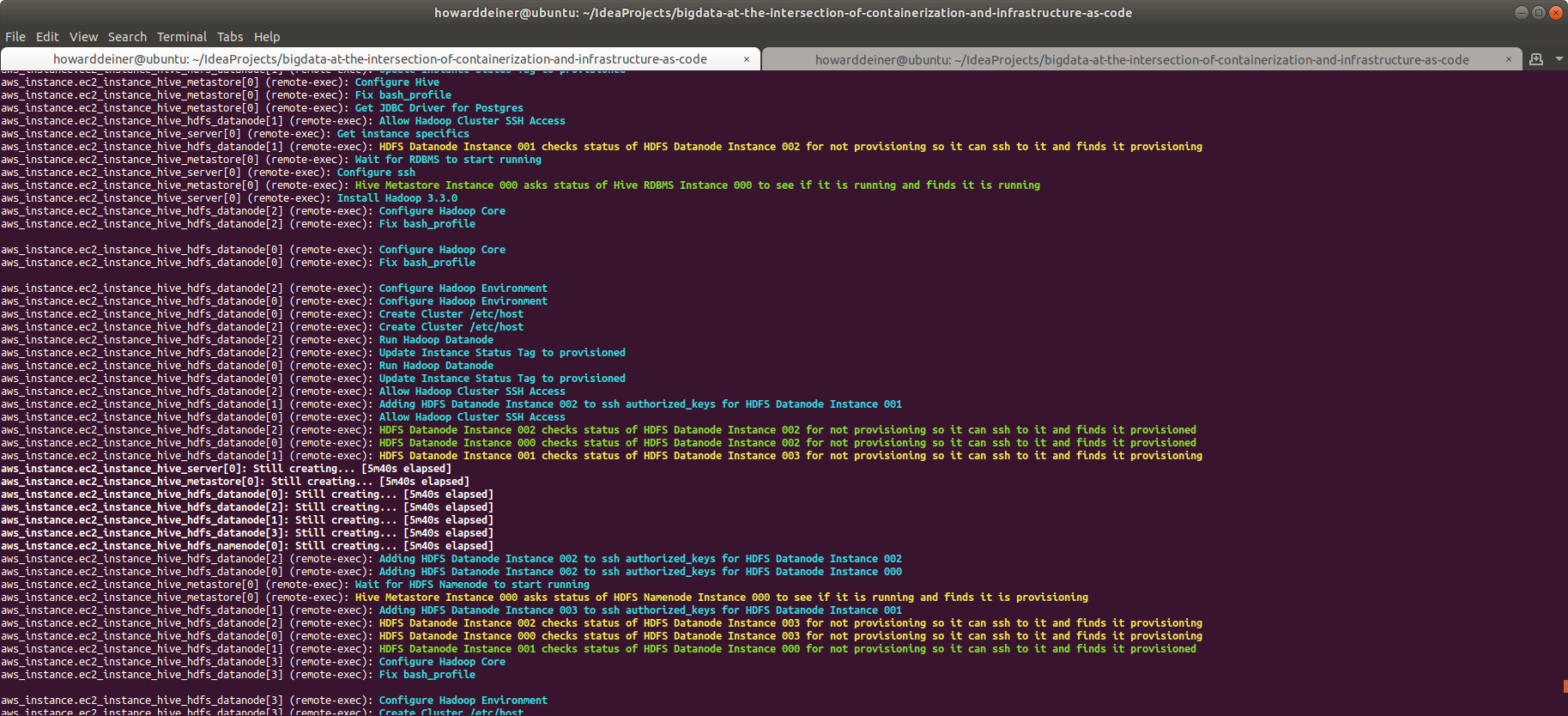Click 'Instance 001 checks status of ... Instance 000' line

pyautogui.click(x=788, y=649)
